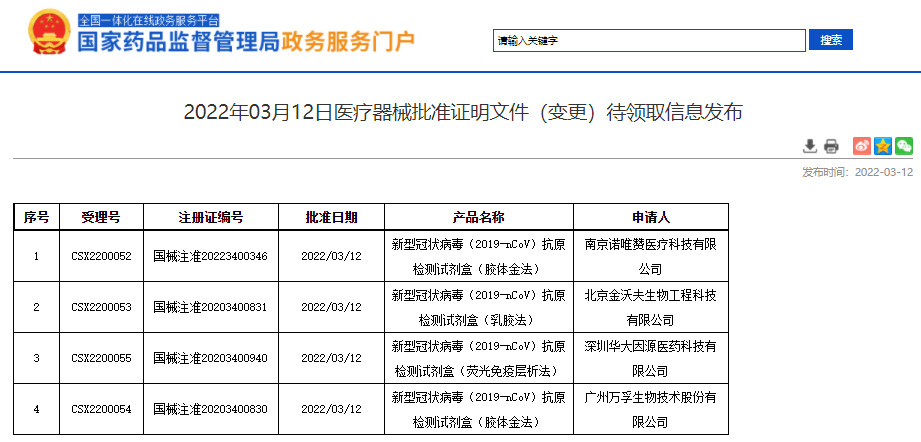The image size is (921, 442).
Task: Click approval date in row CSX2200052
Action: (331, 256)
